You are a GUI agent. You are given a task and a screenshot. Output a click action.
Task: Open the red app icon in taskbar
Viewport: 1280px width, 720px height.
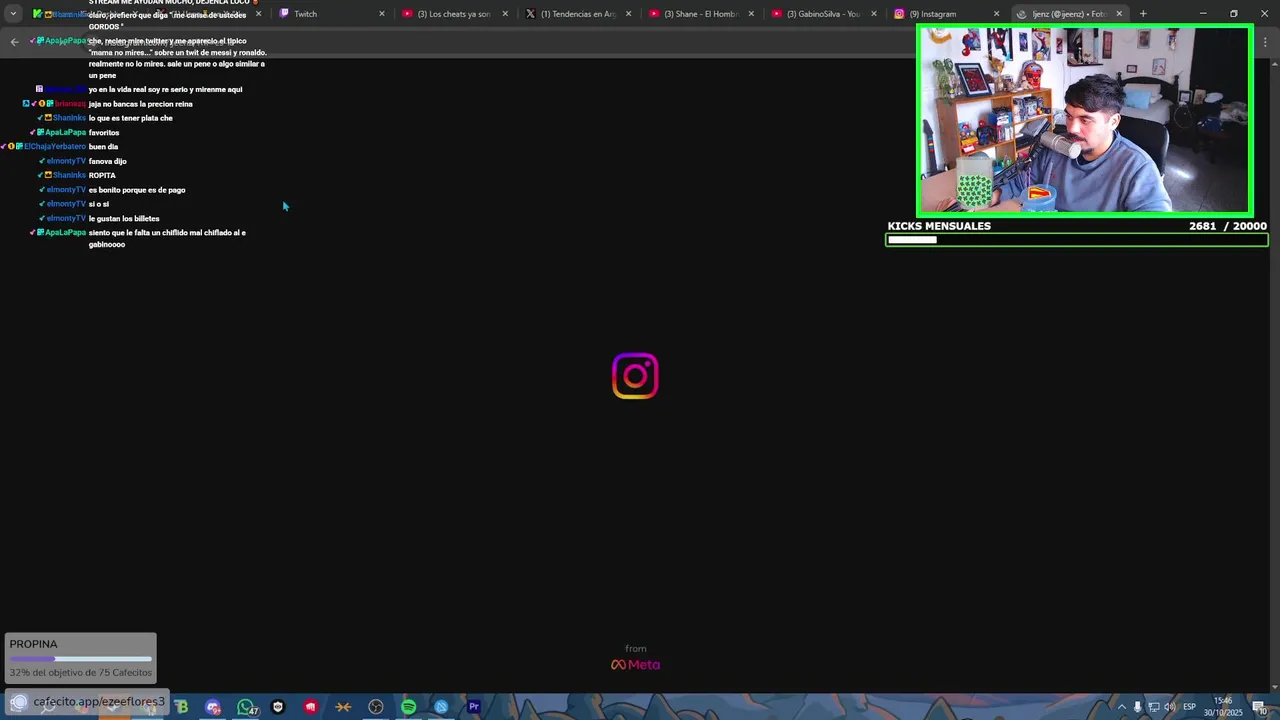[x=311, y=707]
